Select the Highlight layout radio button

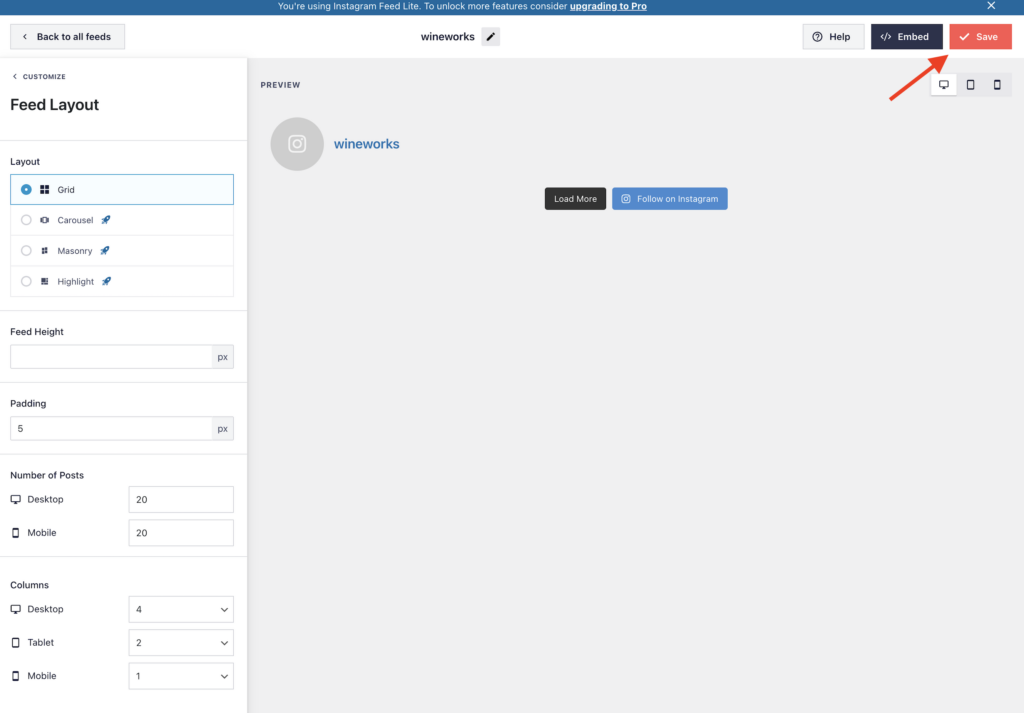26,281
